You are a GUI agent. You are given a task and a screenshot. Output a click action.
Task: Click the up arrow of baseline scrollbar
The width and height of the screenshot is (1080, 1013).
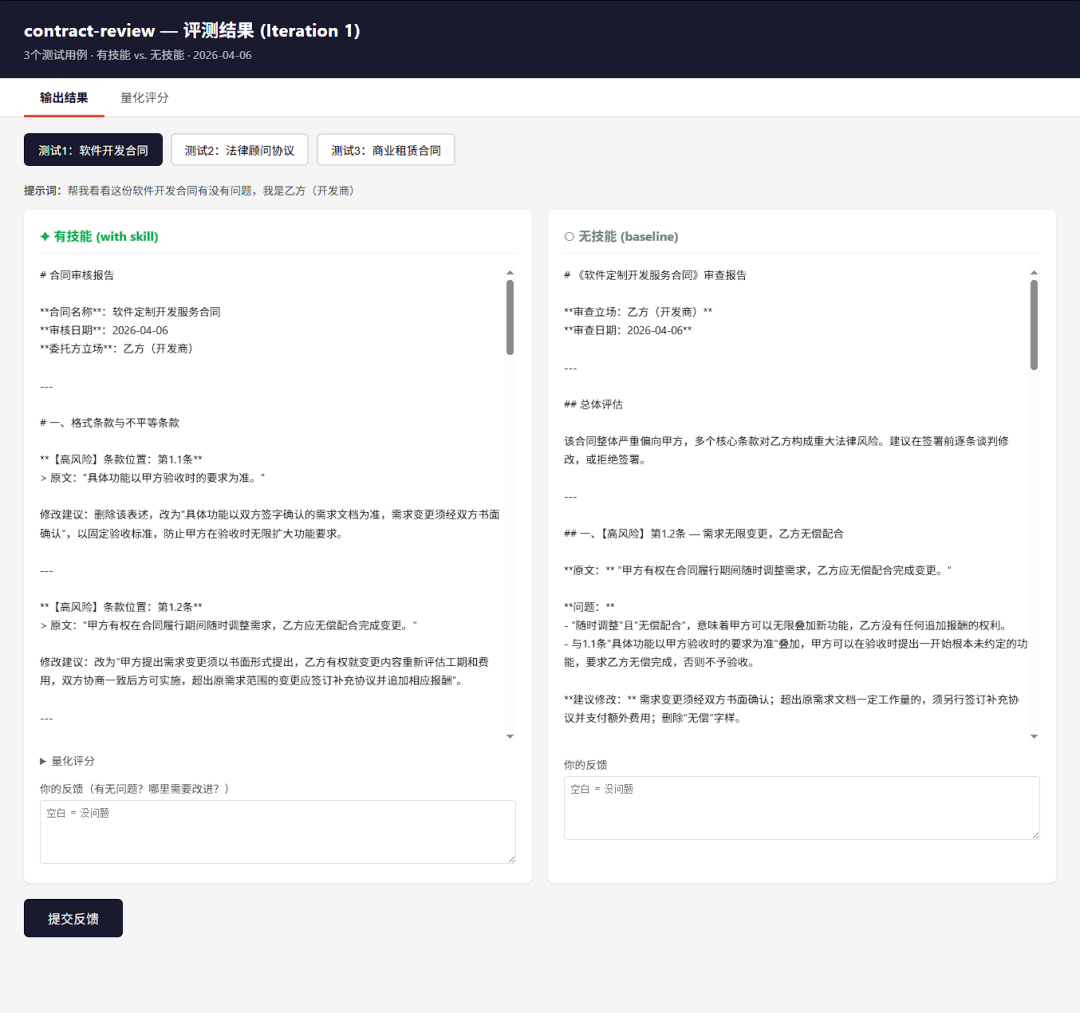pyautogui.click(x=1034, y=273)
